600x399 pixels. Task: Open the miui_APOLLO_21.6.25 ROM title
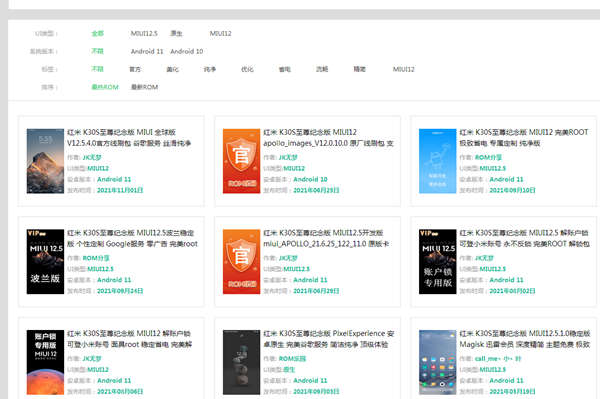coord(326,238)
